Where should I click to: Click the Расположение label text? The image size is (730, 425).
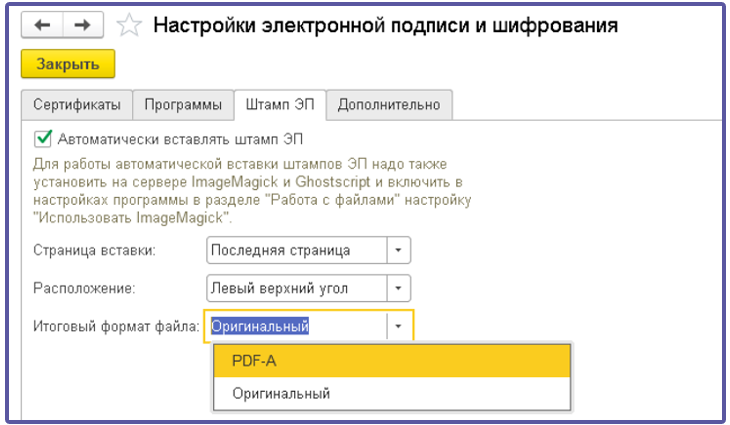pyautogui.click(x=83, y=288)
